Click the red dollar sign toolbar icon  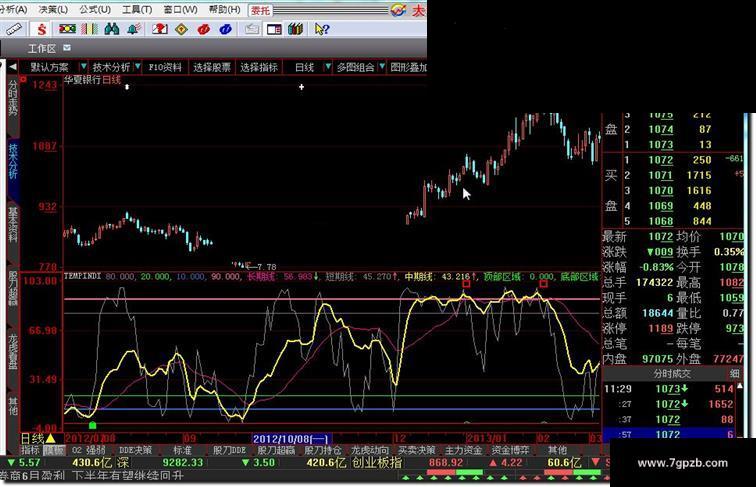click(x=42, y=29)
